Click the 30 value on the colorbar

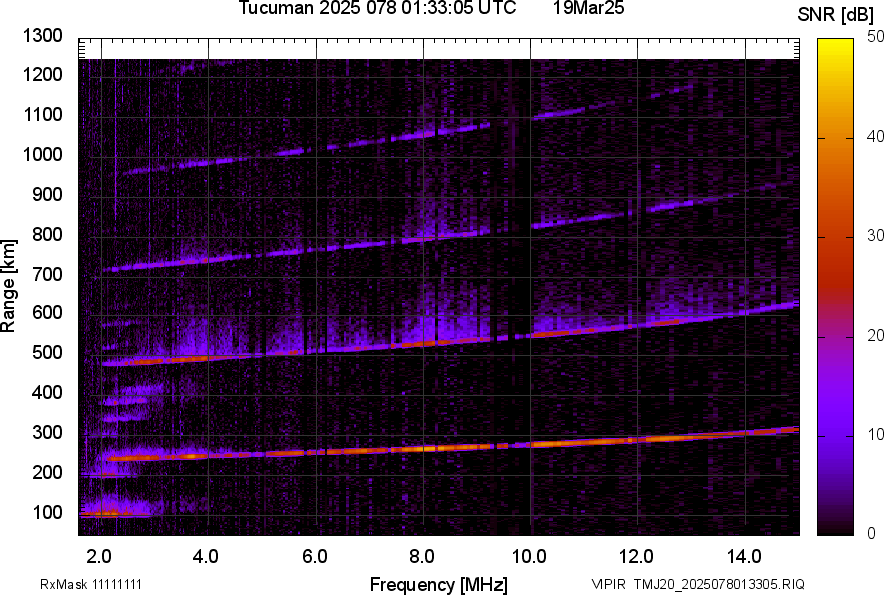[x=875, y=236]
